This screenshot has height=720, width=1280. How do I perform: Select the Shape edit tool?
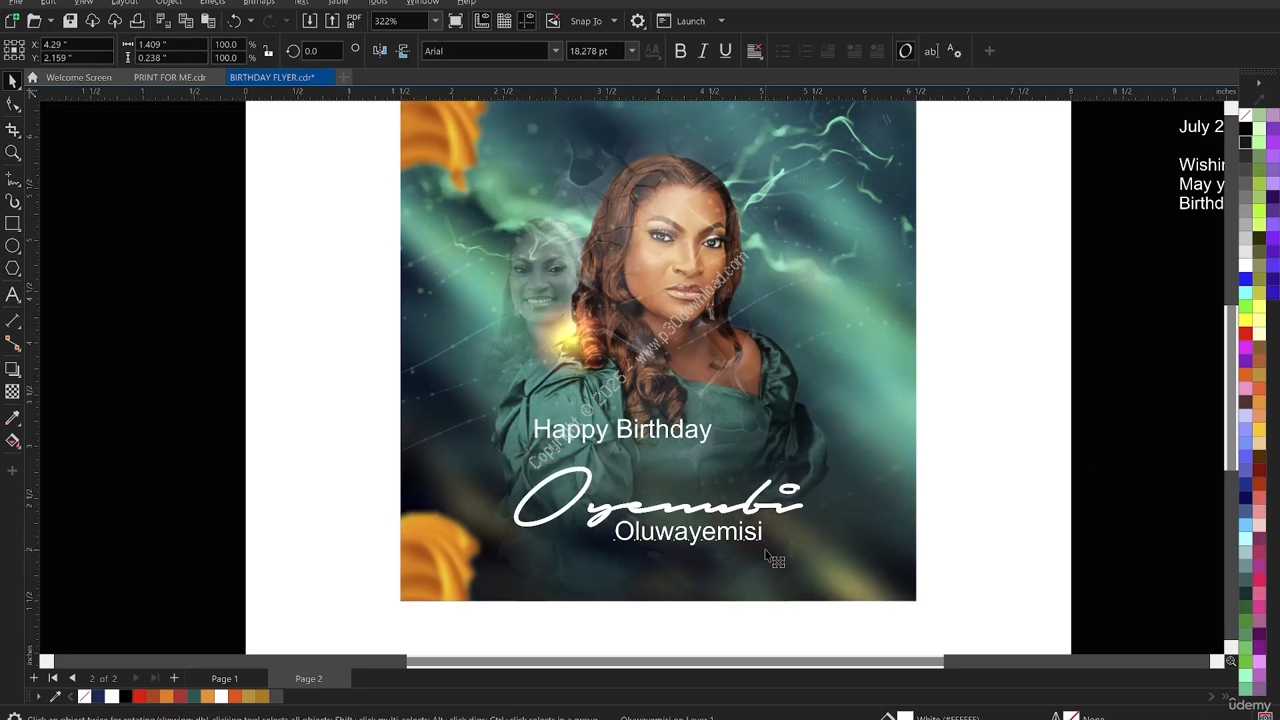12,105
